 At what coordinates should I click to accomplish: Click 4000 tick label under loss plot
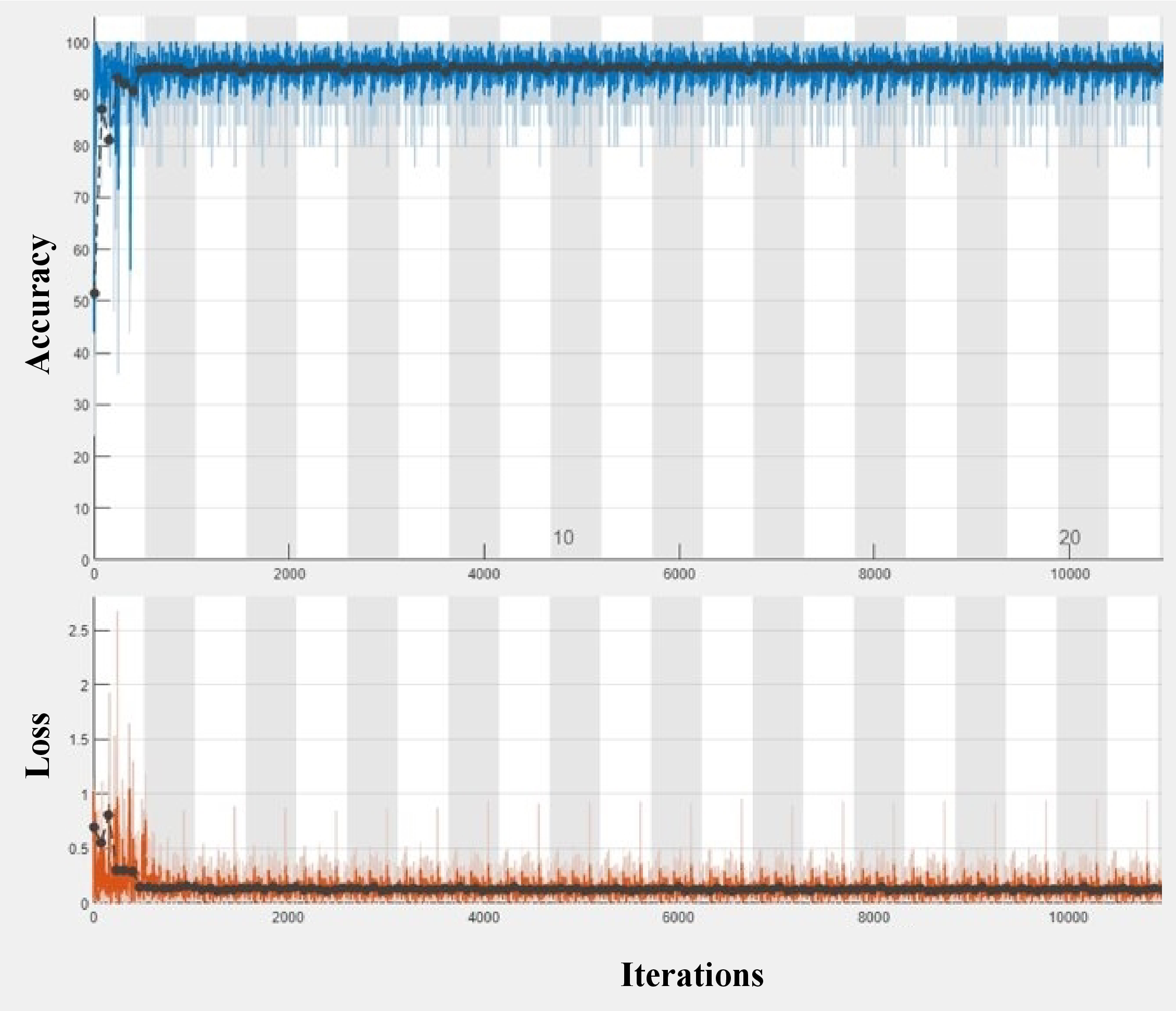click(483, 917)
